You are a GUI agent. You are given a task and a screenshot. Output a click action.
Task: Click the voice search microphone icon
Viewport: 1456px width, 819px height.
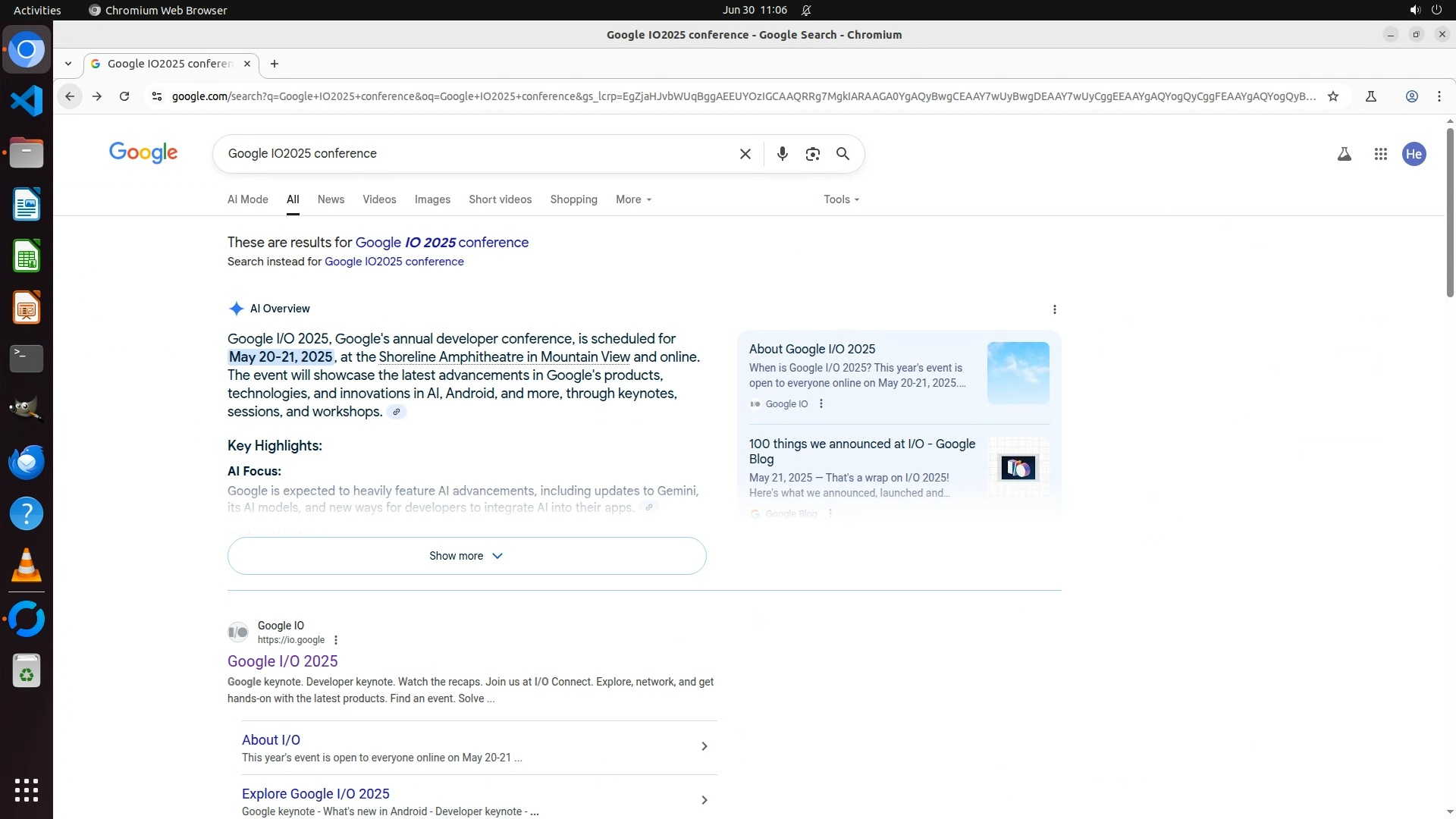tap(782, 154)
